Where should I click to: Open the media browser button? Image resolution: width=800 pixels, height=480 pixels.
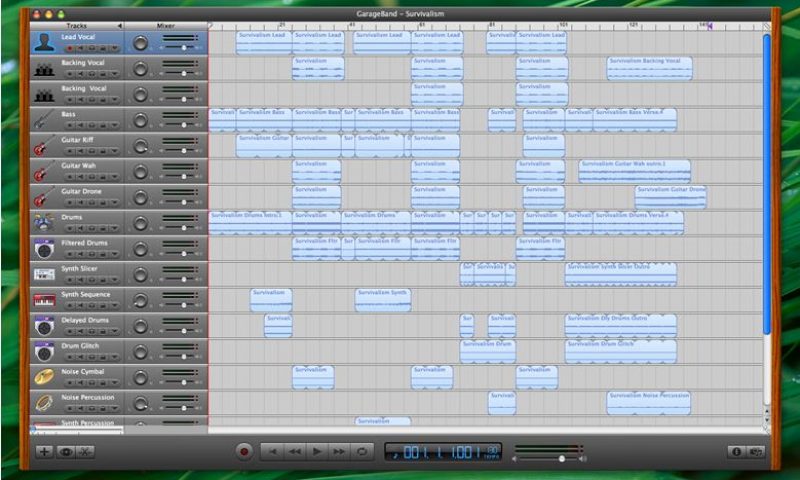tap(756, 451)
